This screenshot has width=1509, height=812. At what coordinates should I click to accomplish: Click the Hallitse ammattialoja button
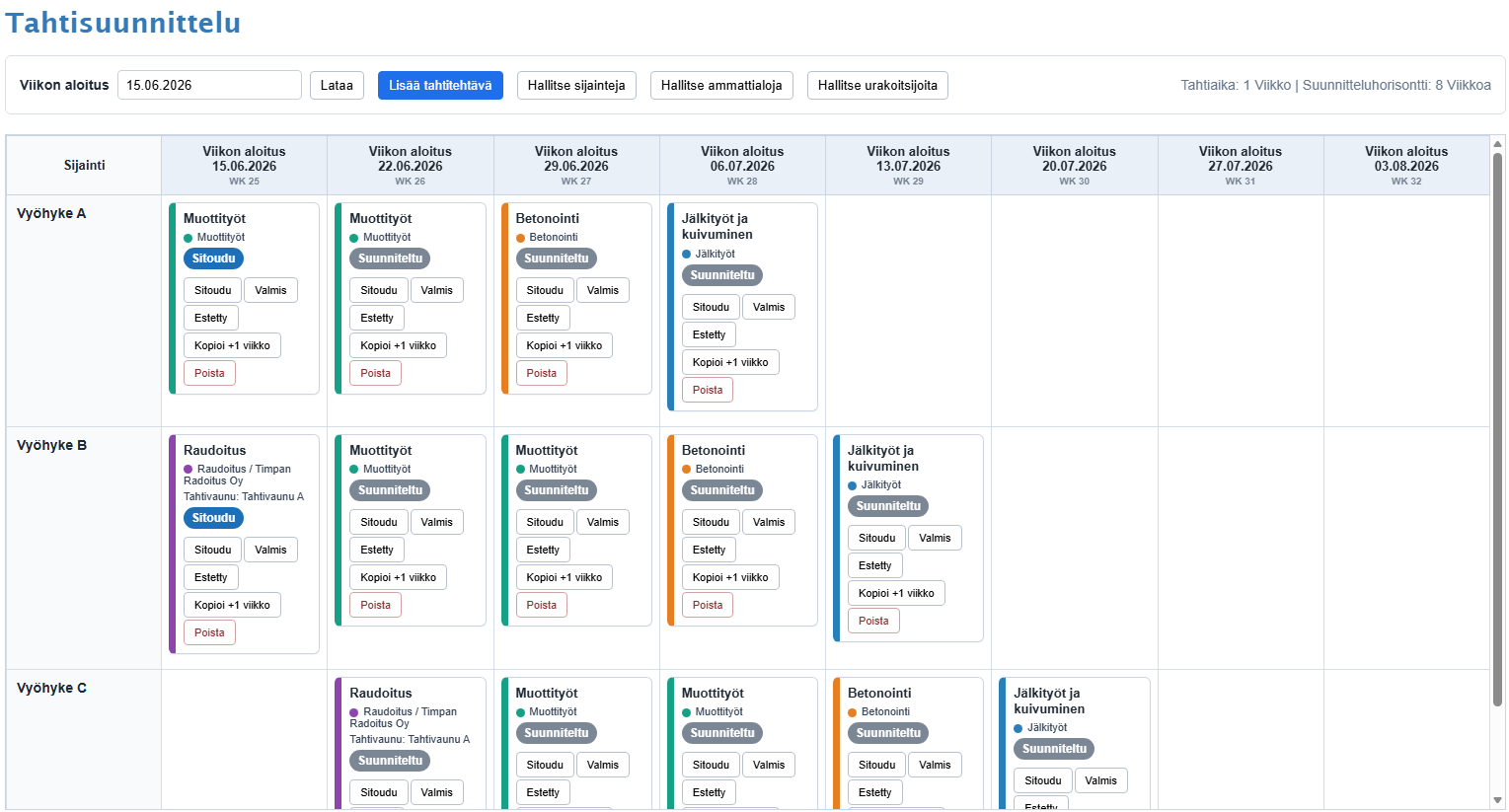click(x=721, y=86)
